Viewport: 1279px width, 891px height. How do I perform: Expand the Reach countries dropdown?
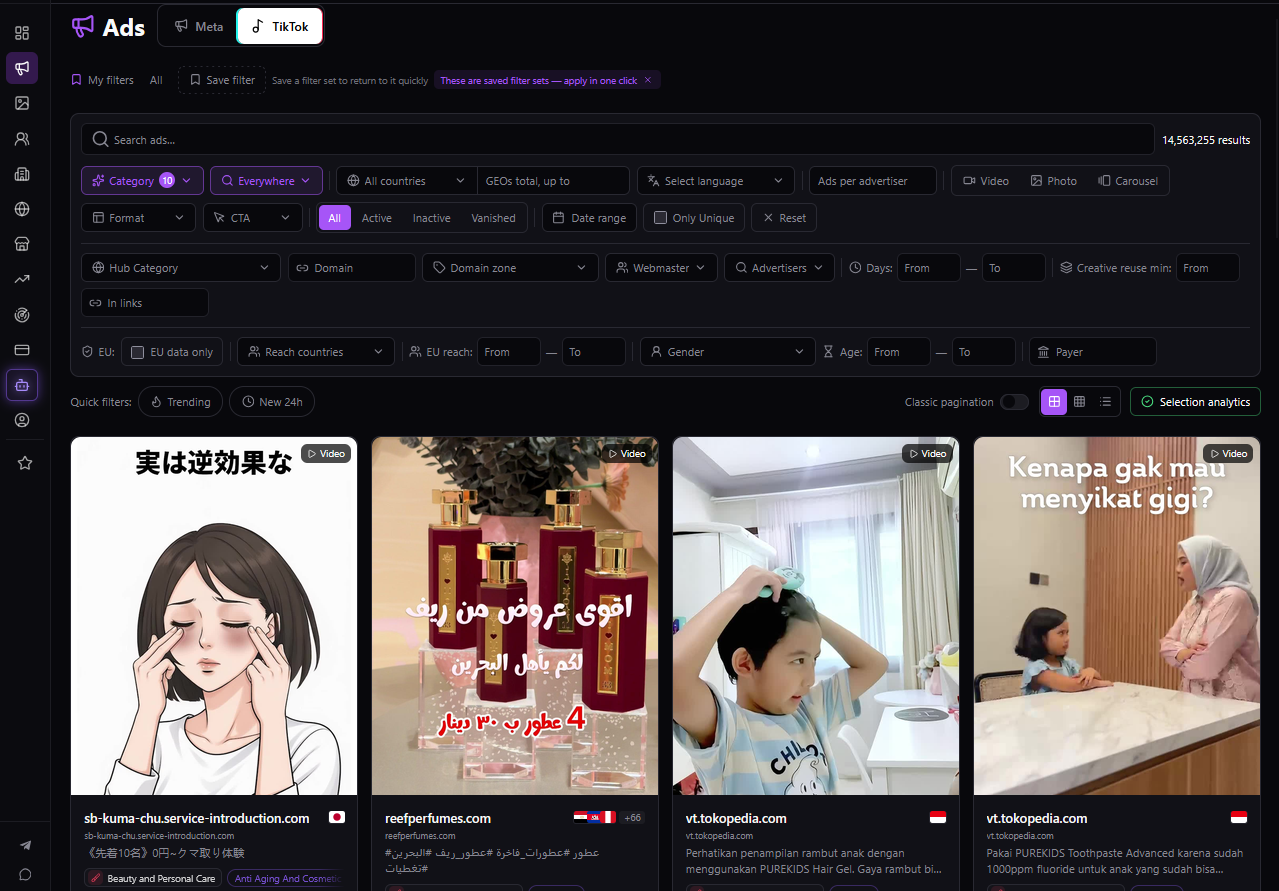316,352
